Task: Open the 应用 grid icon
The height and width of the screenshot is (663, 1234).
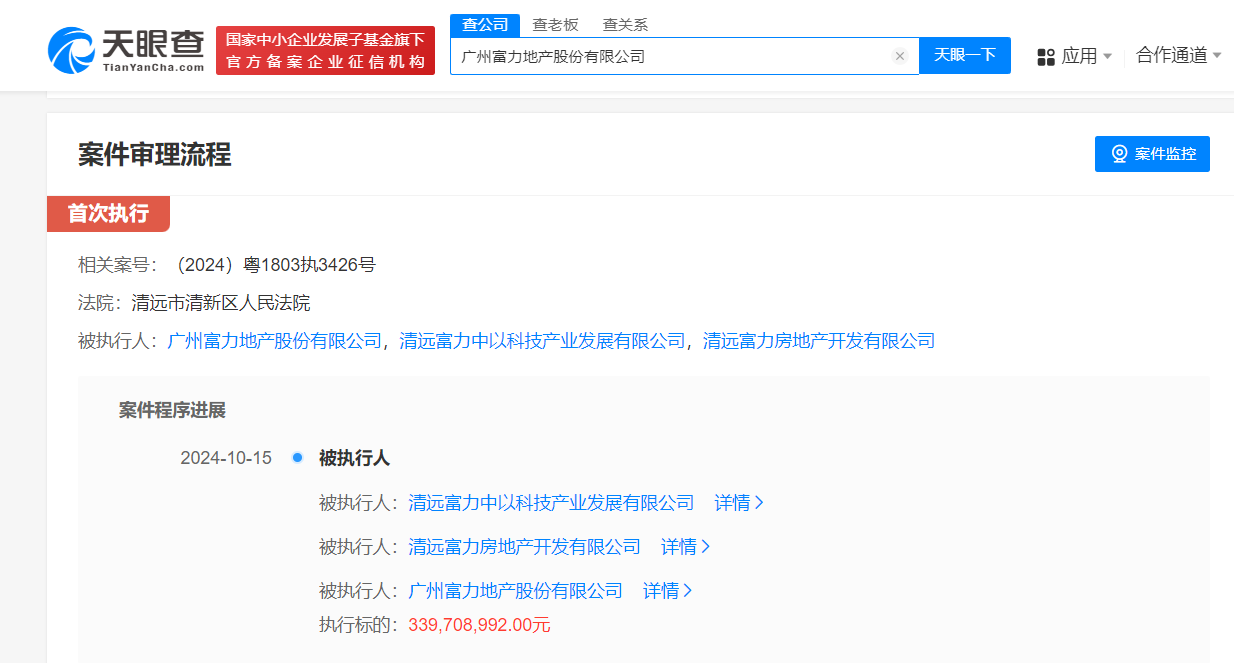Action: click(x=1046, y=56)
